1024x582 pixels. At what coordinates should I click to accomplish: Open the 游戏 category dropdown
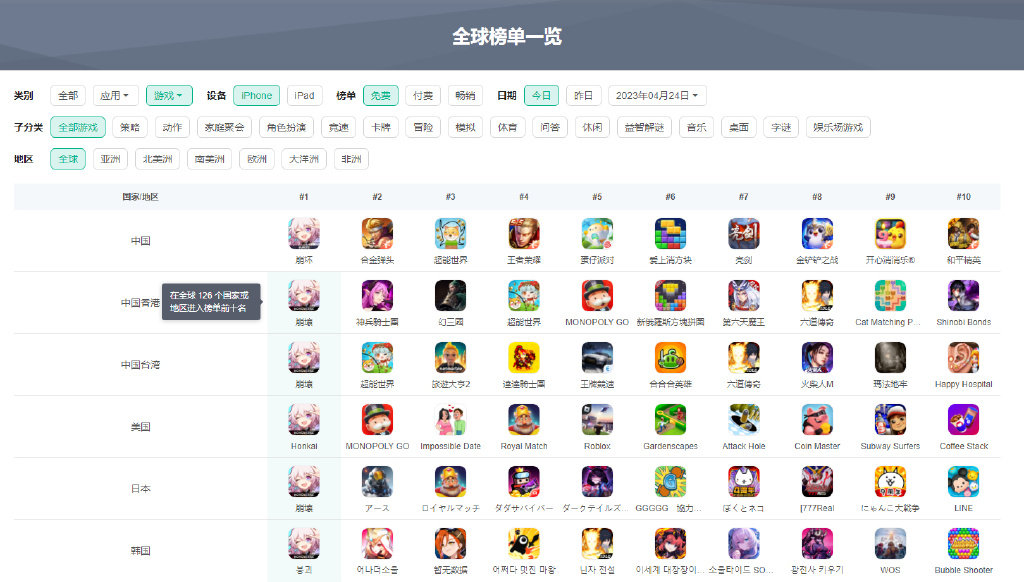click(x=169, y=96)
